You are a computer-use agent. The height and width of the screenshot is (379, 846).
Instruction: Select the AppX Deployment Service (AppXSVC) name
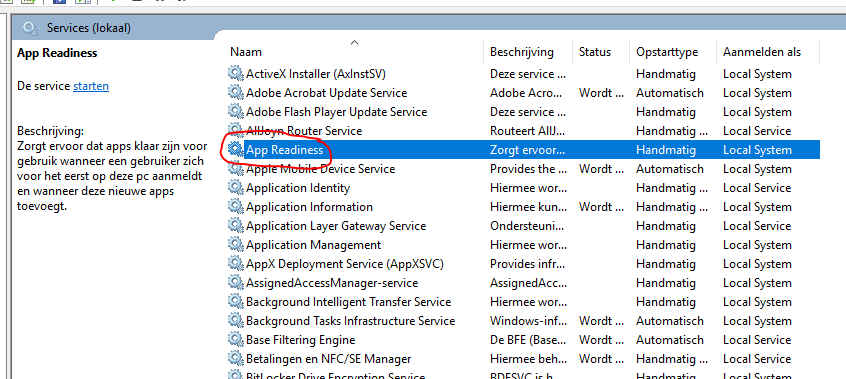[x=345, y=263]
